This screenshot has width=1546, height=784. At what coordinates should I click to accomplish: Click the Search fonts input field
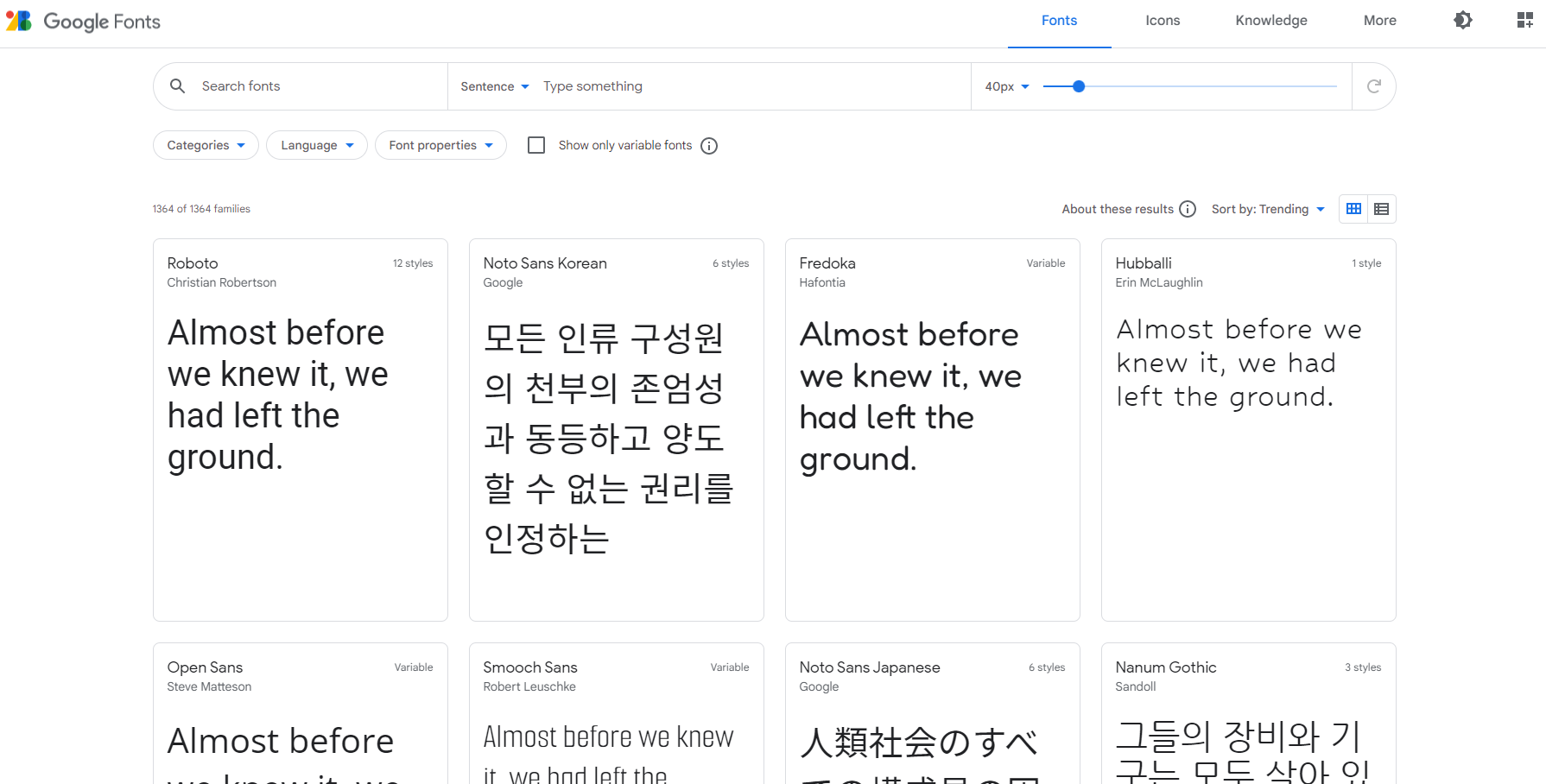pyautogui.click(x=320, y=86)
